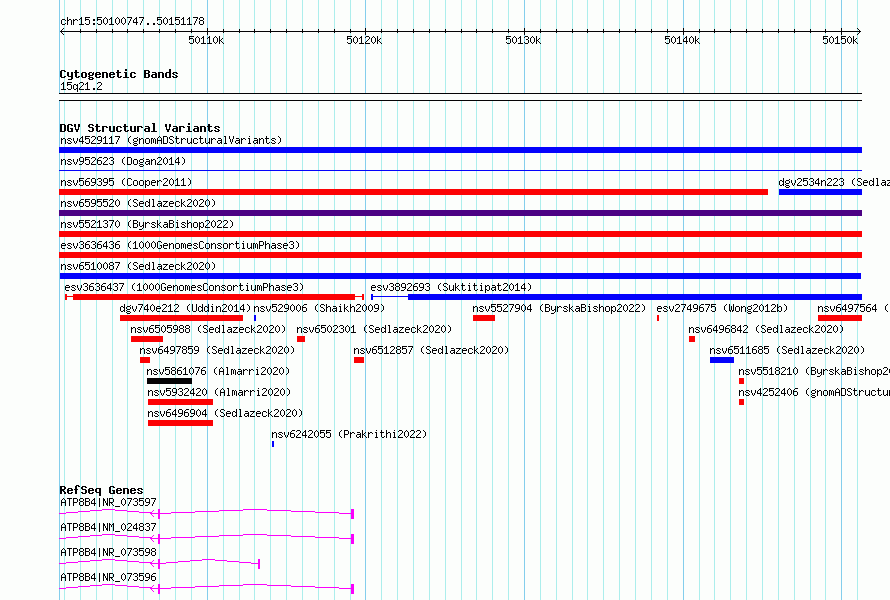This screenshot has width=890, height=600.
Task: Open the nsv5932420 (Almarri2020) label
Action: 219,392
